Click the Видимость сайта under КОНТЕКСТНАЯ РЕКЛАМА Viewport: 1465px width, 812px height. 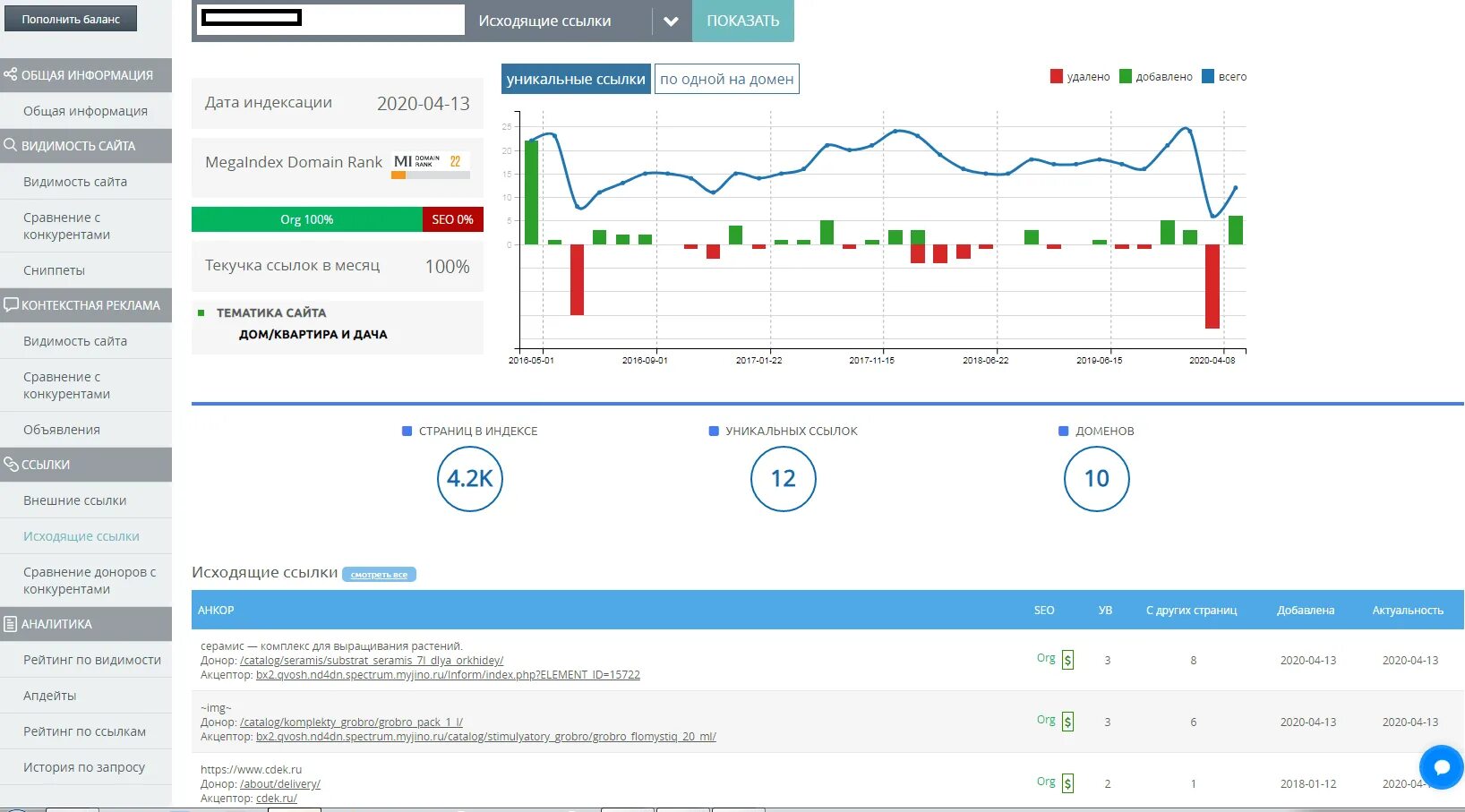click(x=86, y=341)
